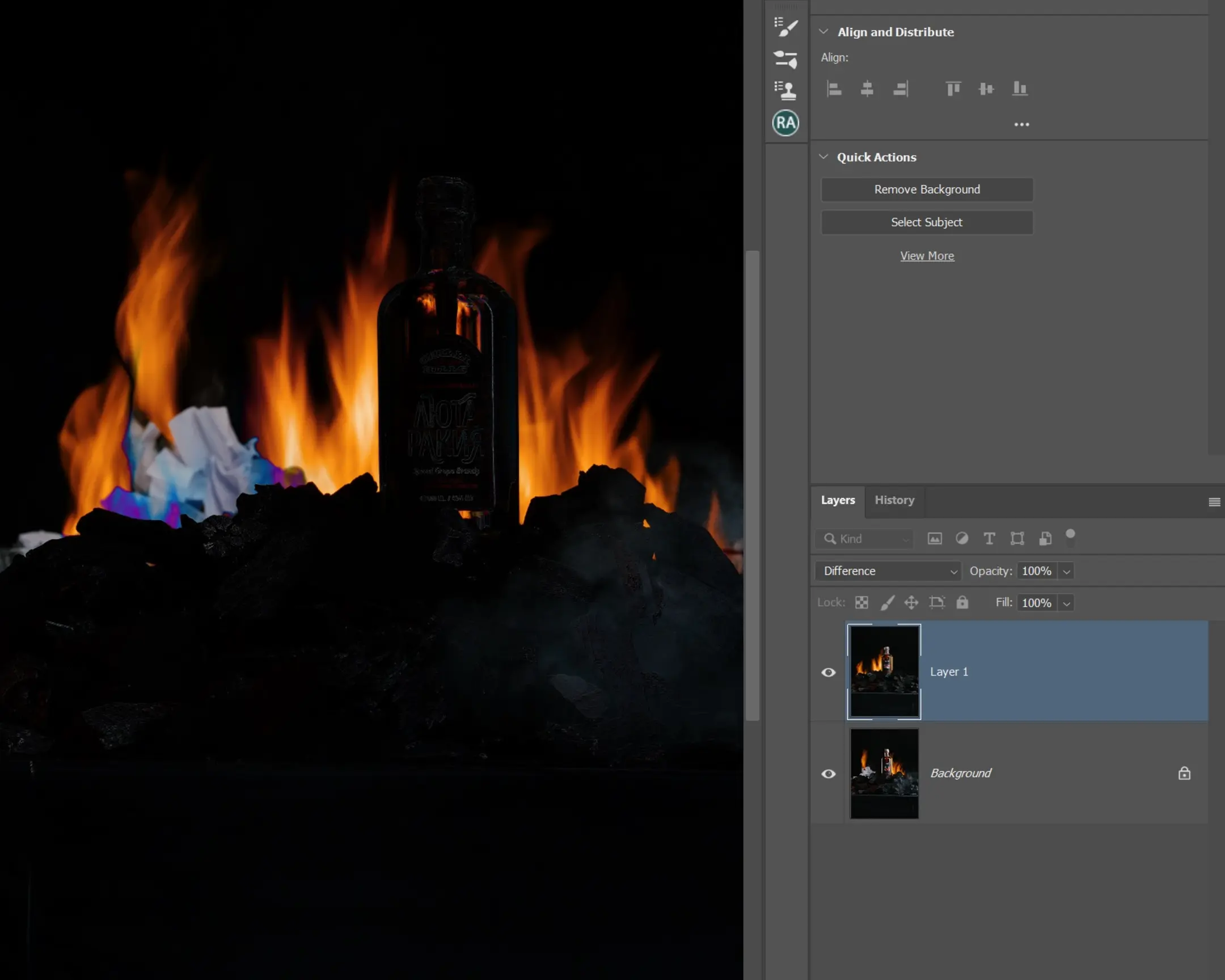Open the Opacity slider dropdown arrow
This screenshot has width=1225, height=980.
pos(1066,572)
